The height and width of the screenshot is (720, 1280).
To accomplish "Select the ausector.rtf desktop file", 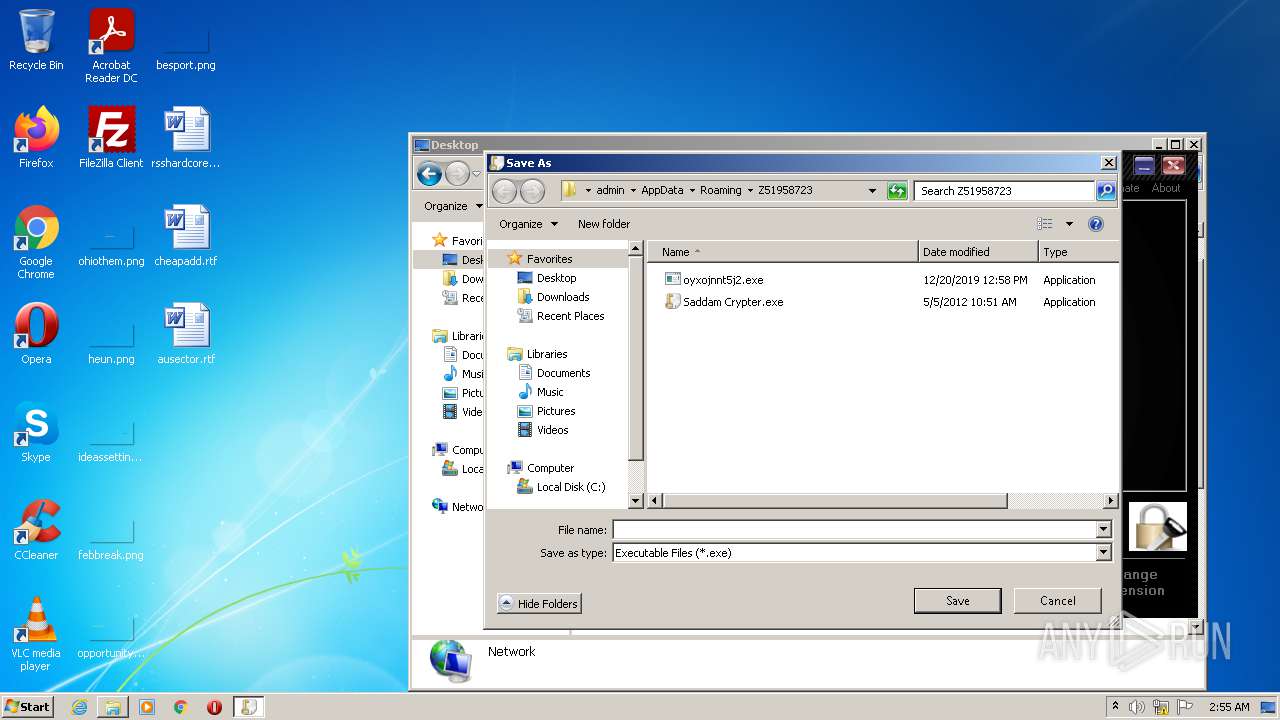I will point(186,333).
